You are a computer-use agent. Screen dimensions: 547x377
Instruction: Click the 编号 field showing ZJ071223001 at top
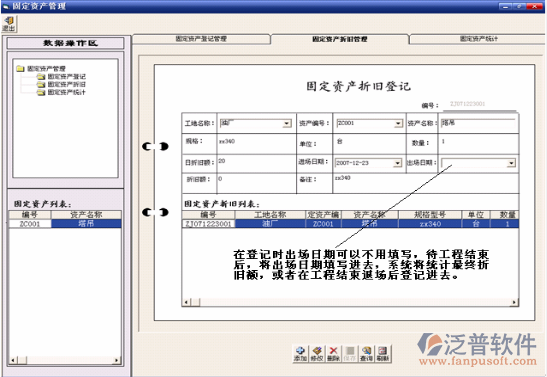click(479, 104)
